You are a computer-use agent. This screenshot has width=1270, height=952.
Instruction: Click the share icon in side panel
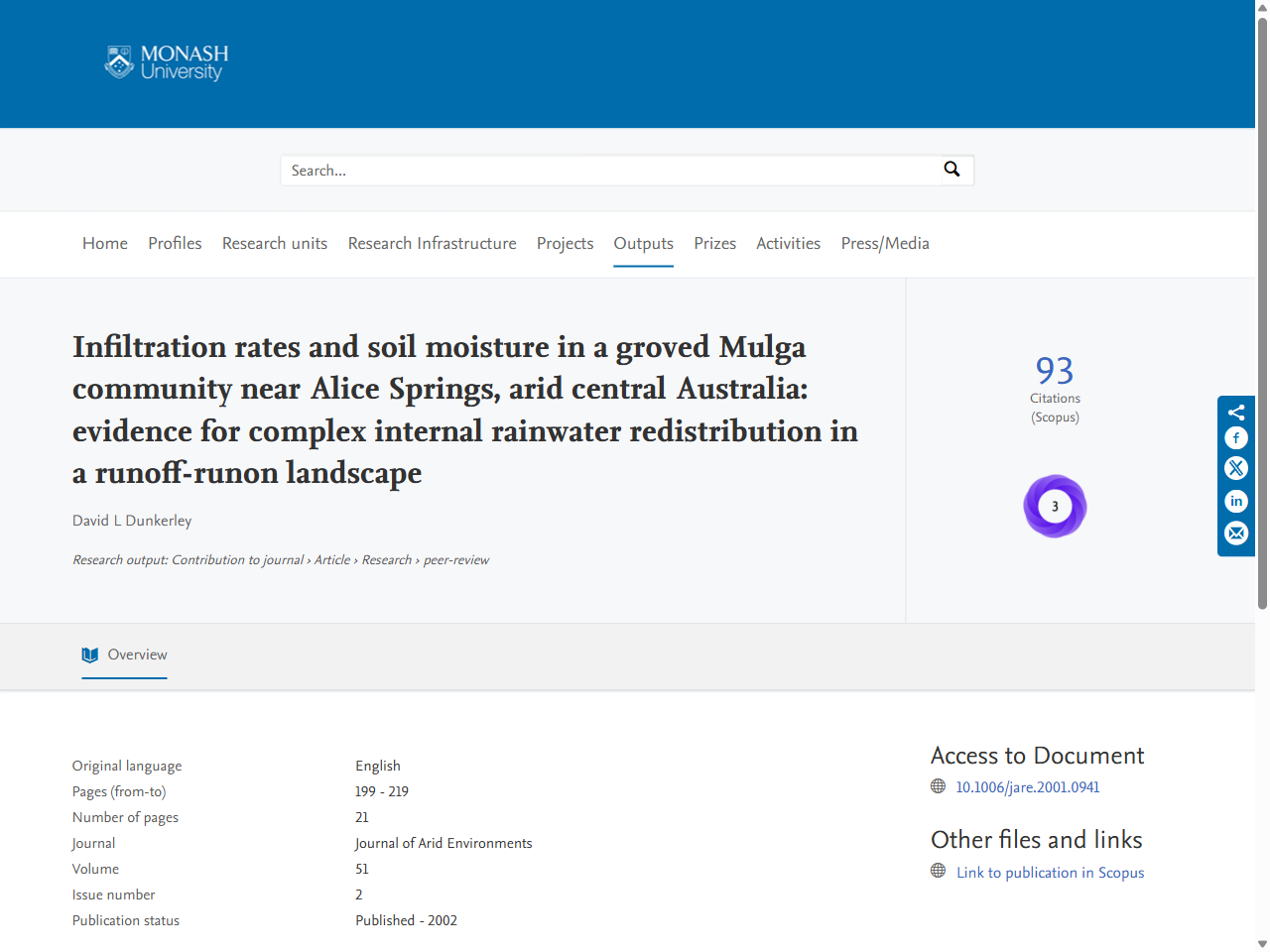tap(1236, 413)
